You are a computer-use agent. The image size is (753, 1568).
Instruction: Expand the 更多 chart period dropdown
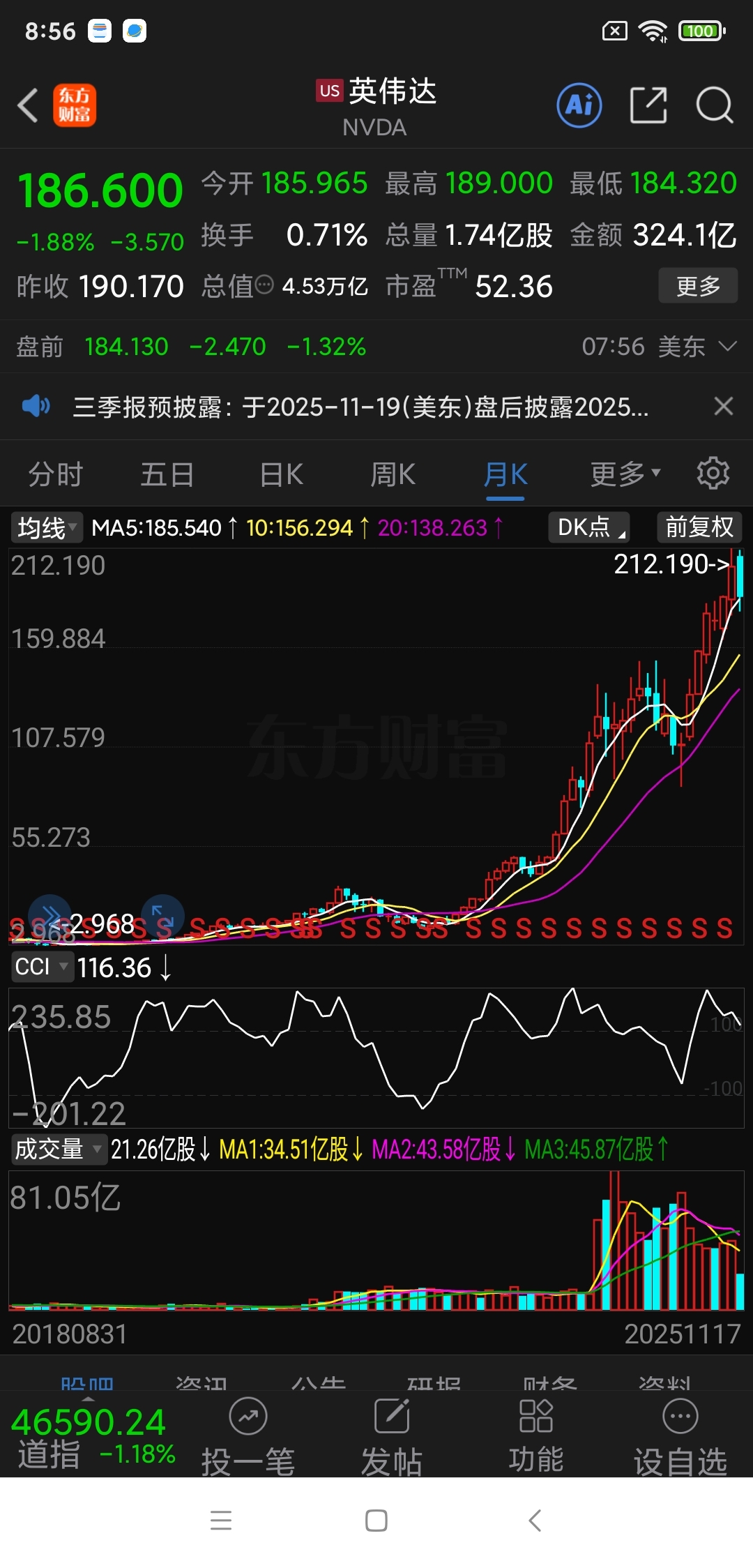pyautogui.click(x=625, y=474)
